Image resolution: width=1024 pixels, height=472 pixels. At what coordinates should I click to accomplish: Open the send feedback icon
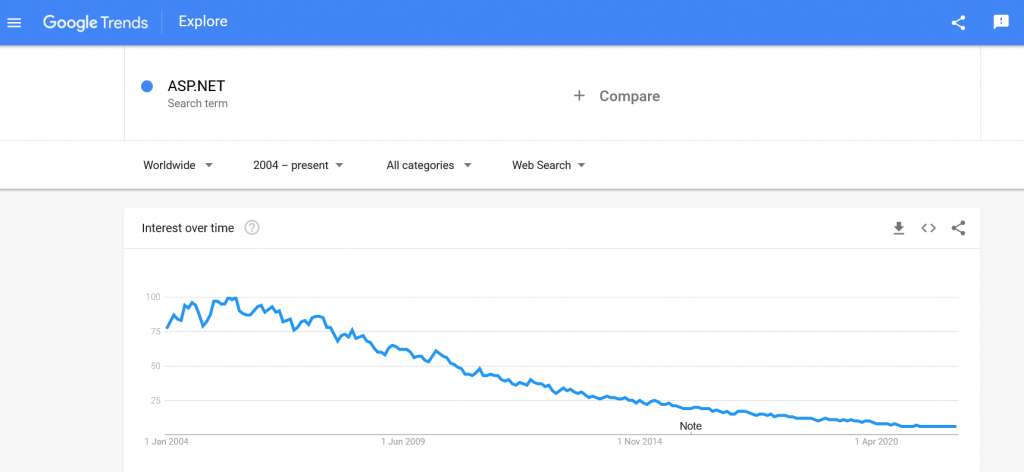[x=1000, y=23]
